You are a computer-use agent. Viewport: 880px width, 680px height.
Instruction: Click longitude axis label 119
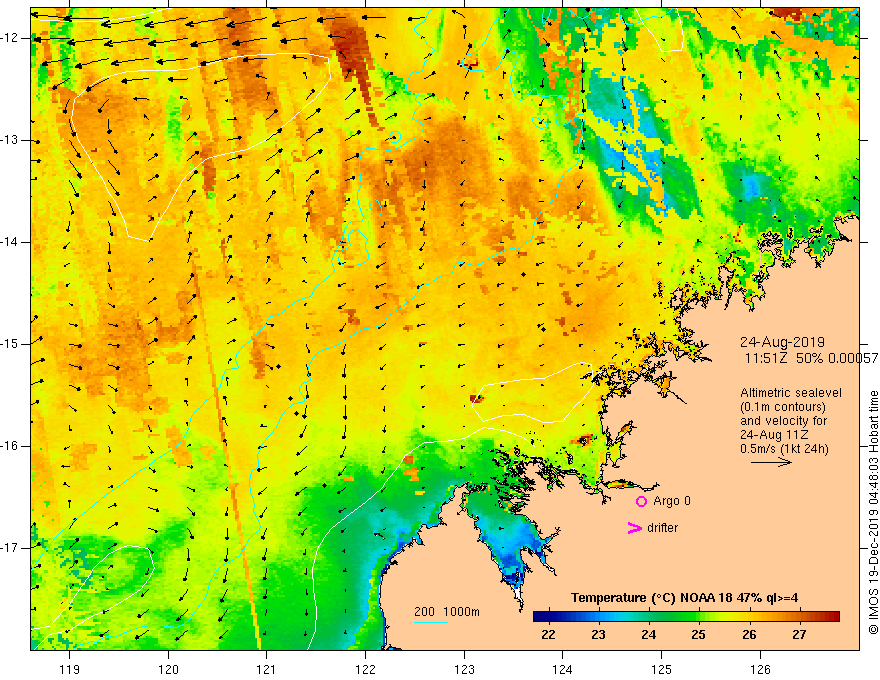pyautogui.click(x=70, y=669)
